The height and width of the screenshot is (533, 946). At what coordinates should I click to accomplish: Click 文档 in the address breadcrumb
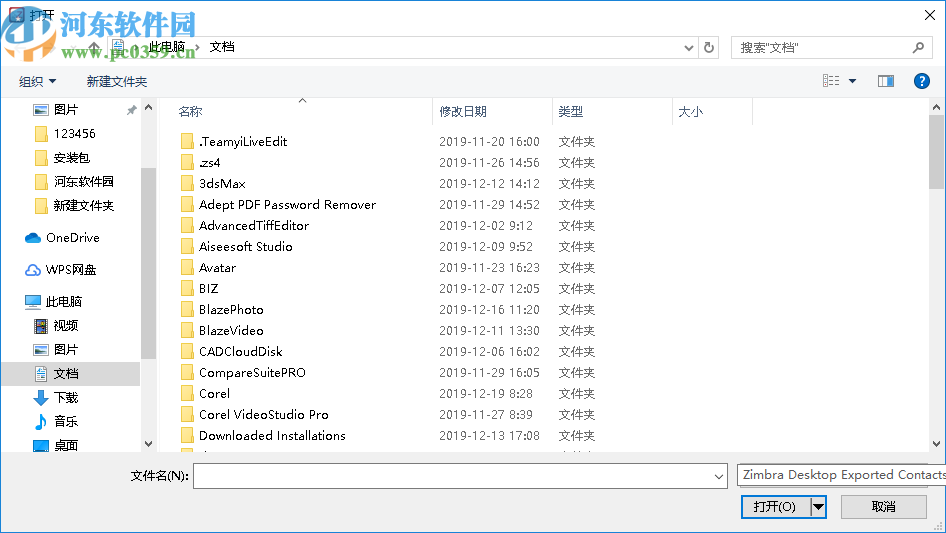point(222,47)
